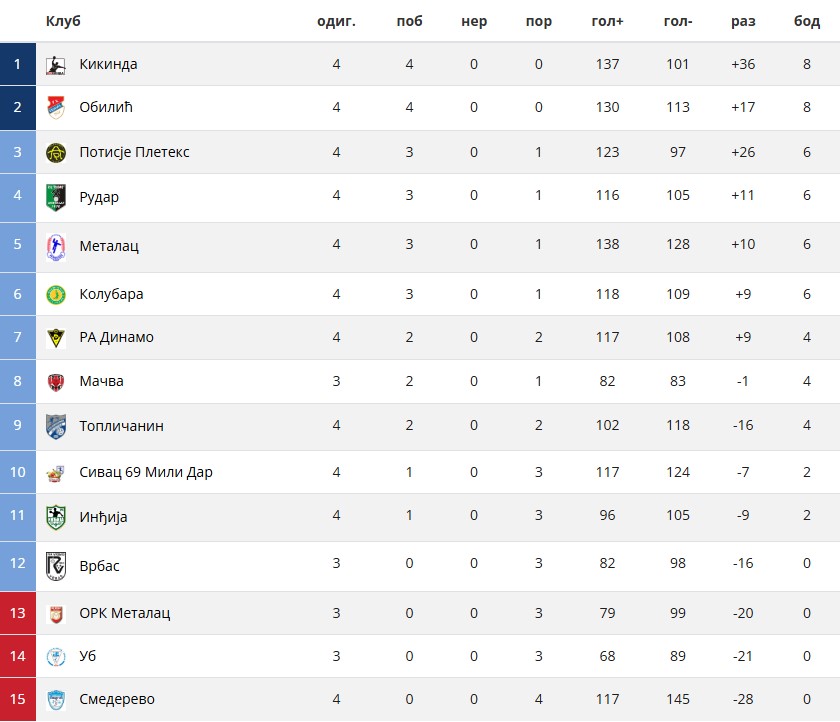This screenshot has width=840, height=722.
Task: Click the Уб club logo icon
Action: (56, 657)
